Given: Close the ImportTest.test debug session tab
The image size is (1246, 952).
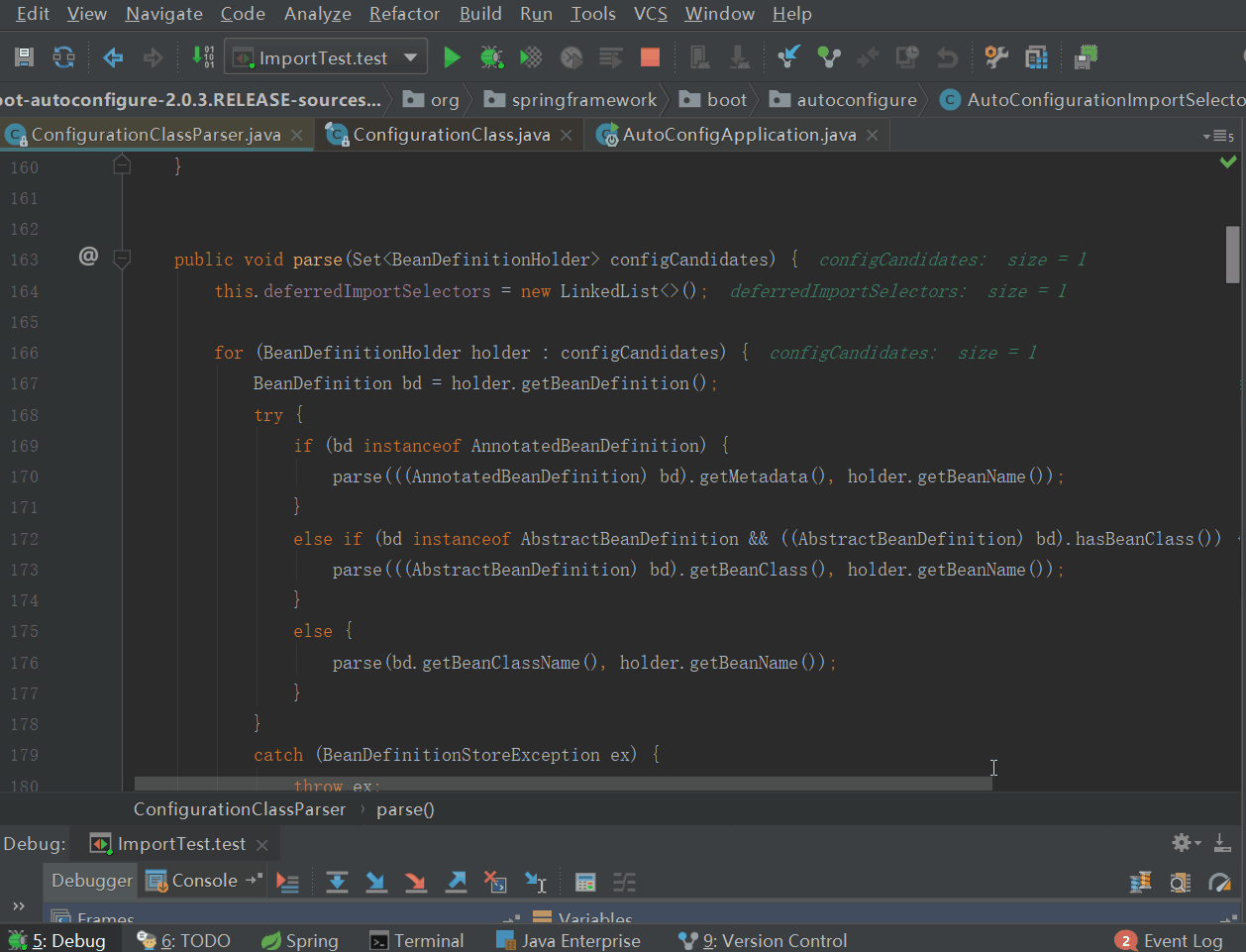Looking at the screenshot, I should [262, 845].
